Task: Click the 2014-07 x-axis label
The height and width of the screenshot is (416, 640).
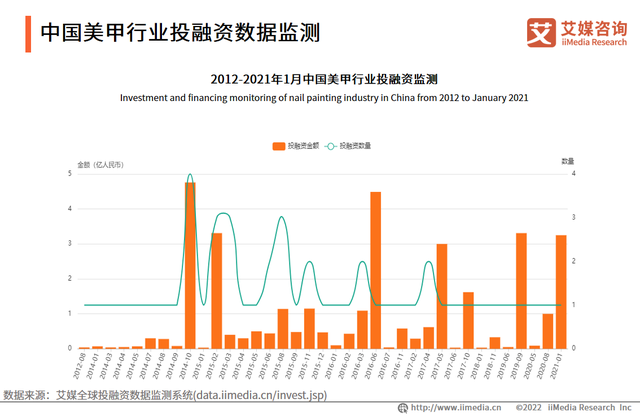Action: pos(146,366)
